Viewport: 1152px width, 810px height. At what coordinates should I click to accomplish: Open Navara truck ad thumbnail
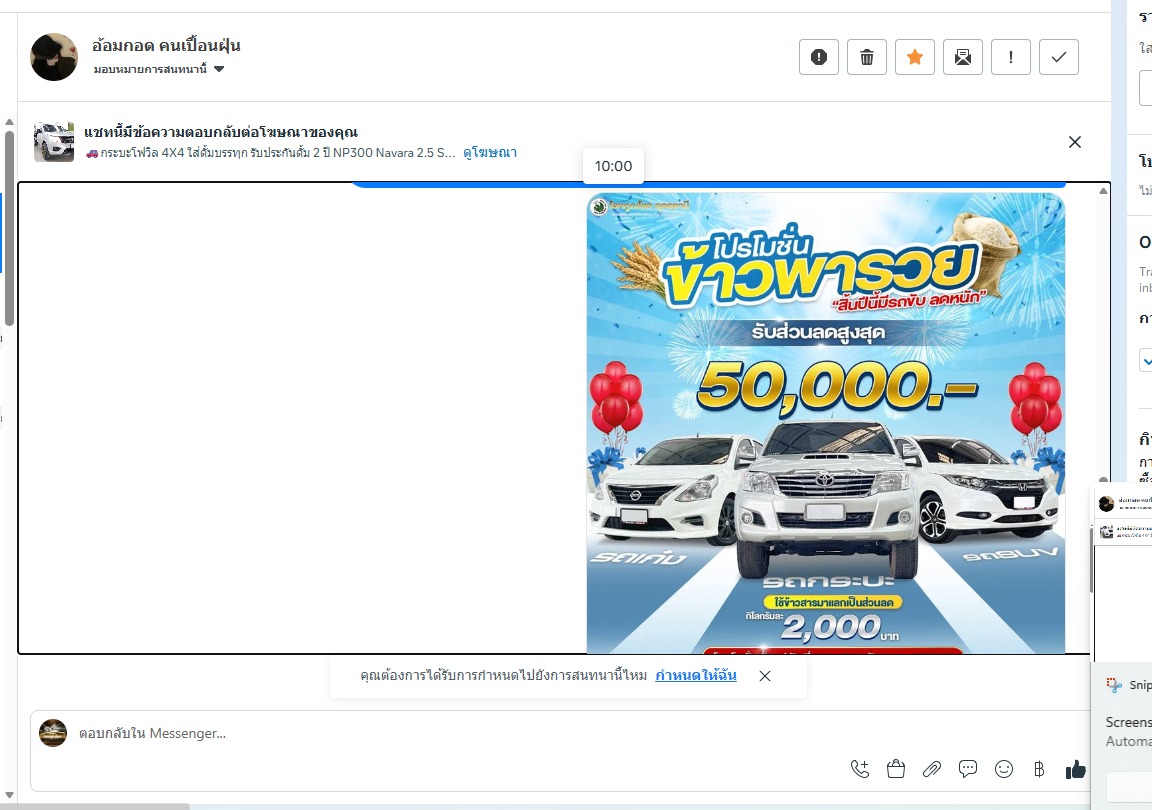54,142
